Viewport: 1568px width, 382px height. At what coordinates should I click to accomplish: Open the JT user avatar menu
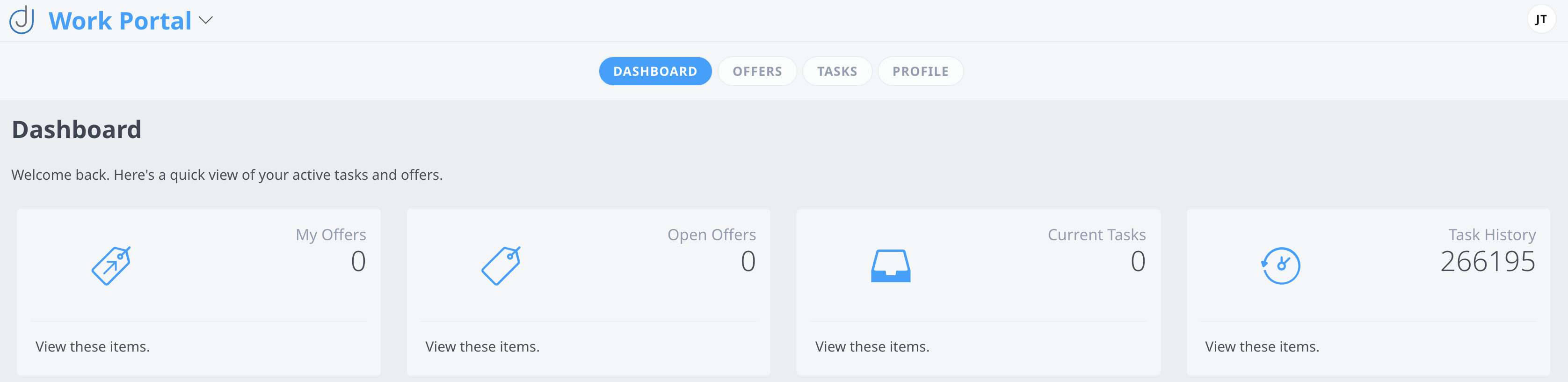point(1540,20)
